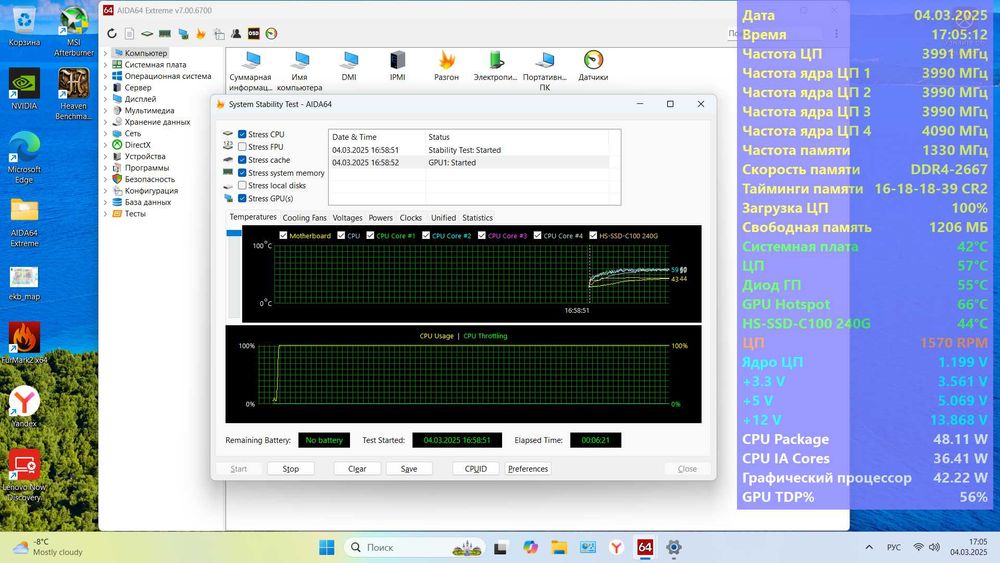Open the OSD panel toolbar icon
The height and width of the screenshot is (563, 1000).
tap(254, 34)
